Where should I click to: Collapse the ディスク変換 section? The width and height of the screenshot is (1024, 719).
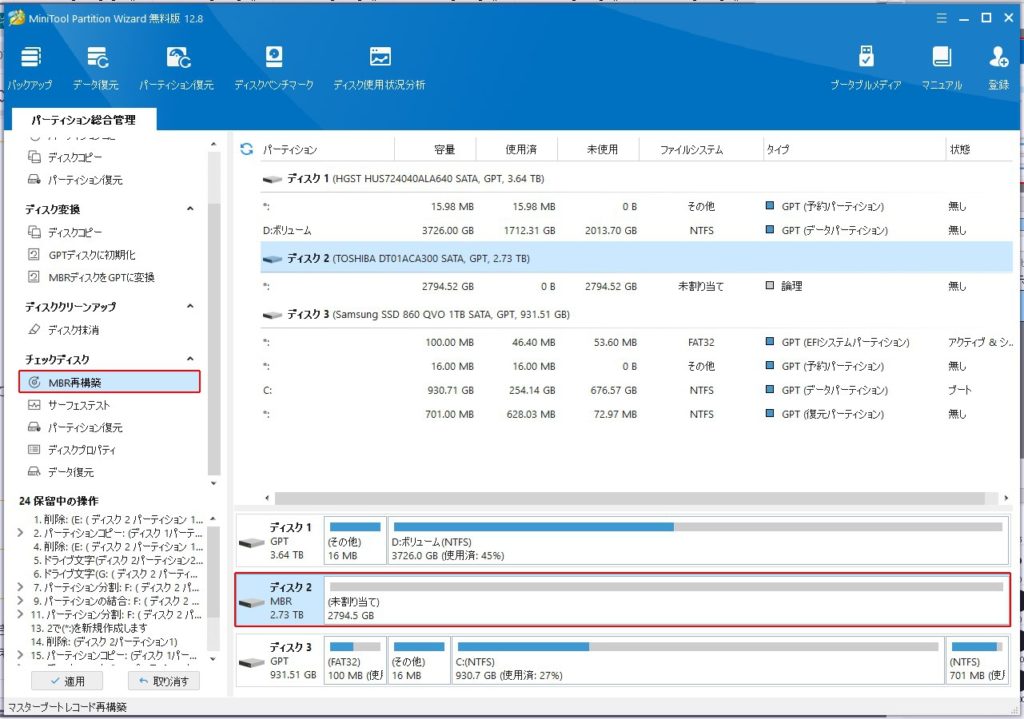click(x=190, y=210)
